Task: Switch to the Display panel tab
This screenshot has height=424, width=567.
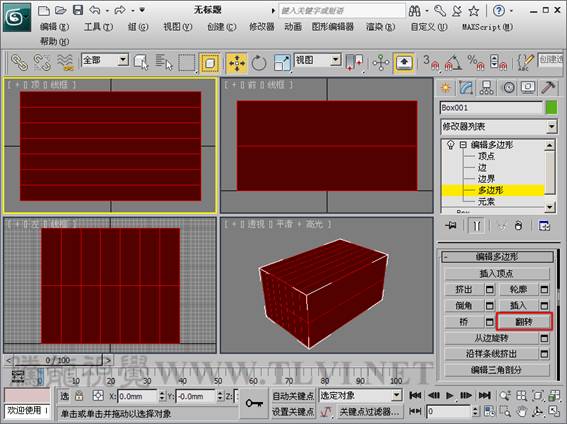Action: click(x=528, y=88)
